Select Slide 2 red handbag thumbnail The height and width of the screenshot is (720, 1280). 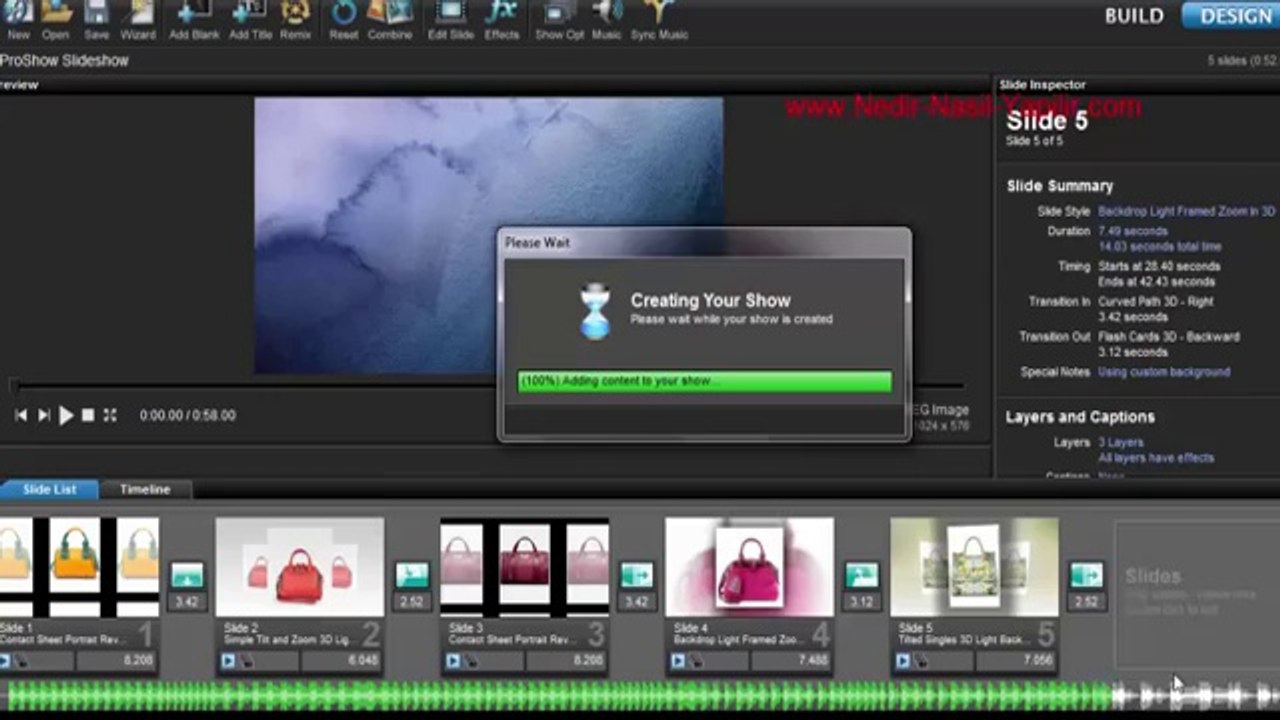click(299, 566)
